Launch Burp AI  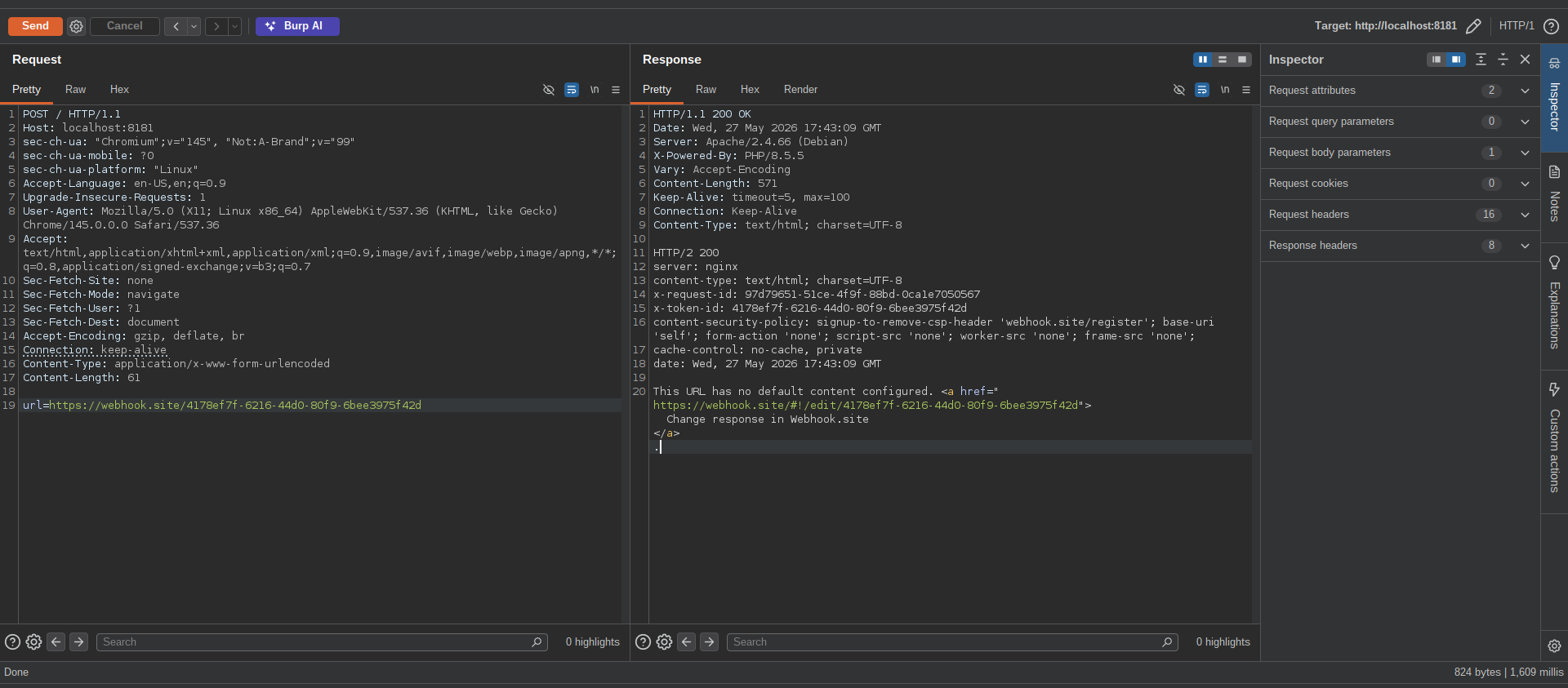coord(297,26)
